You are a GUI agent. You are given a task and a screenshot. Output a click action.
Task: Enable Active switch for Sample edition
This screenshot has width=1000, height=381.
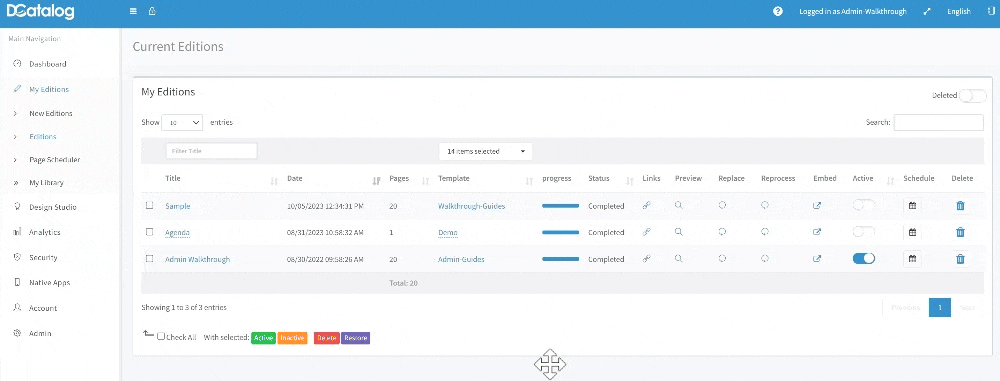[x=864, y=205]
